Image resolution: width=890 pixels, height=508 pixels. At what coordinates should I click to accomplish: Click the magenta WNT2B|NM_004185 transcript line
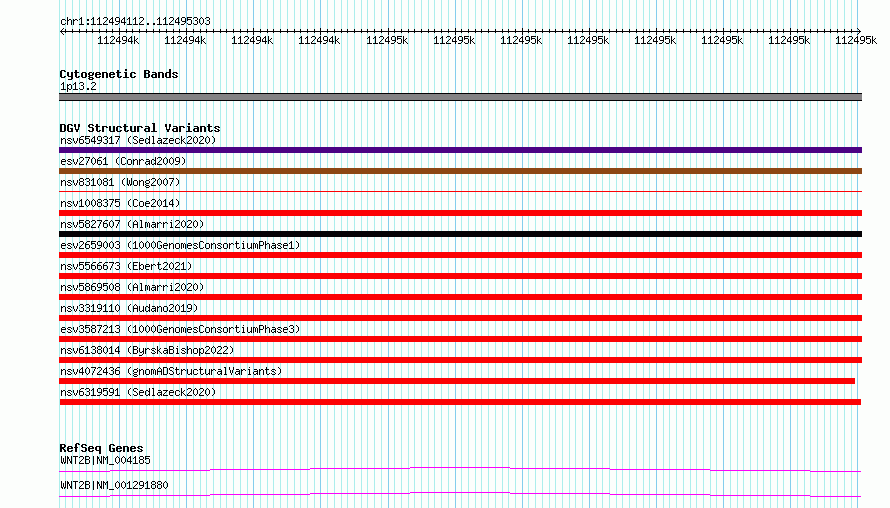460,469
